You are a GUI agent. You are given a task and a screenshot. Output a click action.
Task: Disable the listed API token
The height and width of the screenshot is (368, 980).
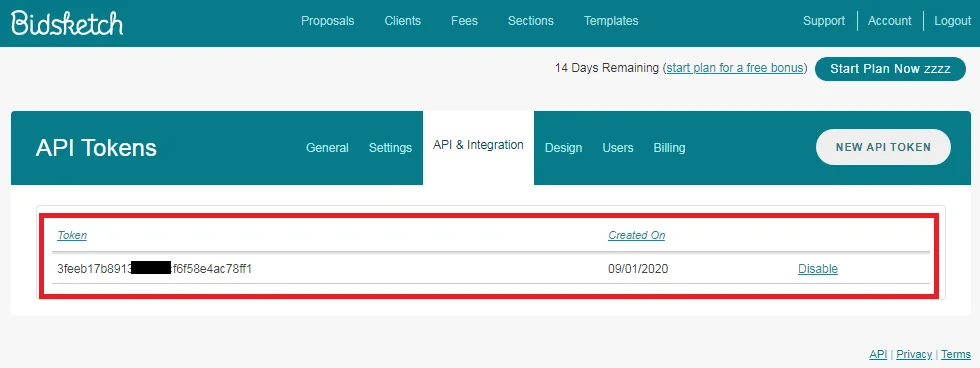pyautogui.click(x=818, y=269)
